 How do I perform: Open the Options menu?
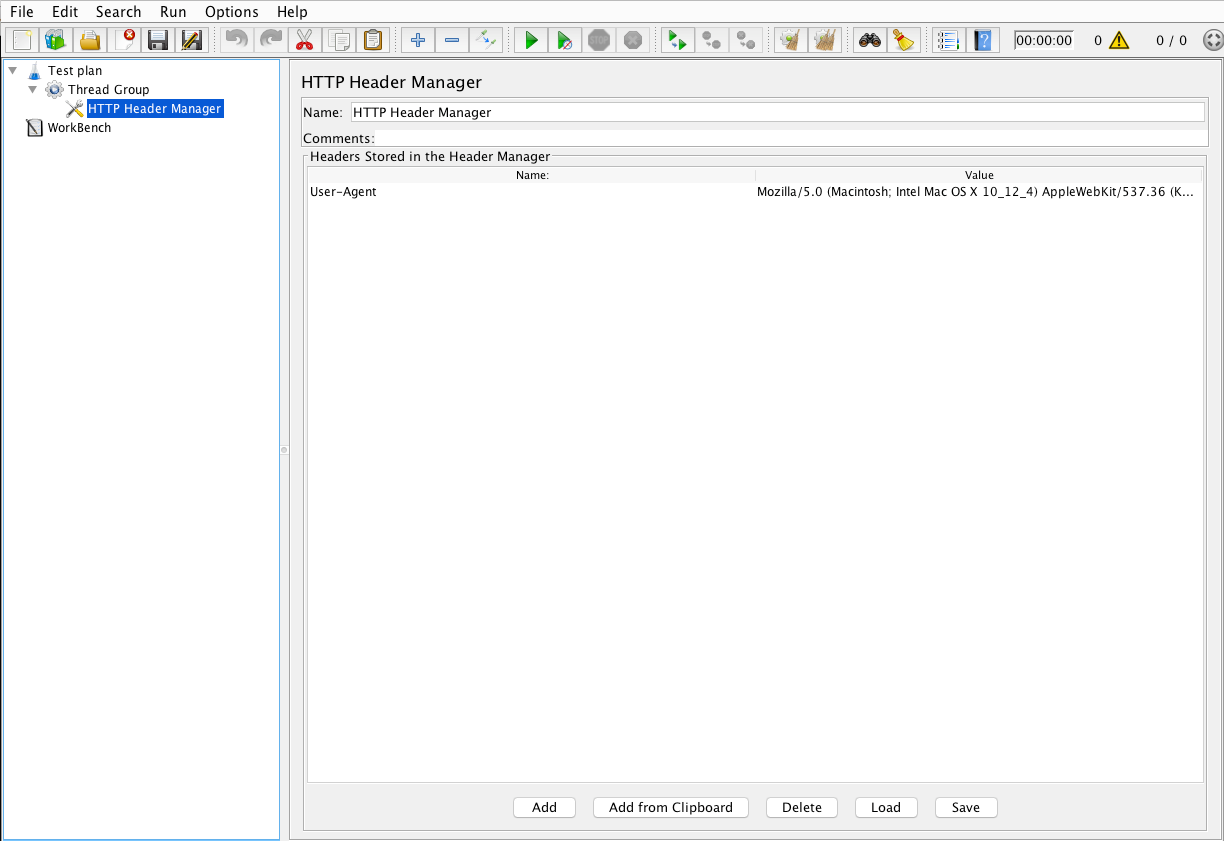tap(231, 12)
